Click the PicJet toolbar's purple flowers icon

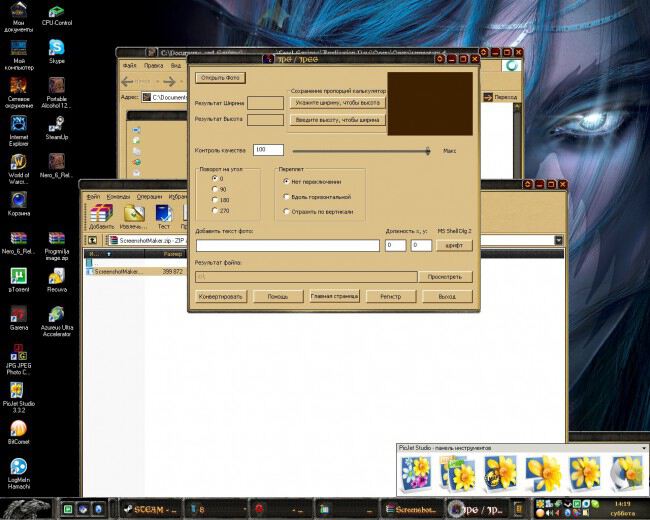(417, 474)
